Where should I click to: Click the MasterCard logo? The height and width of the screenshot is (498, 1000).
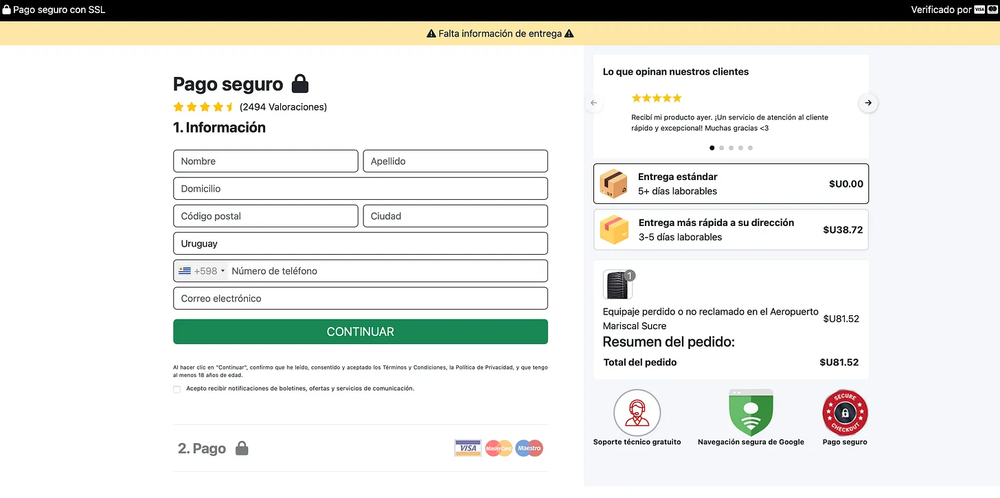pos(498,448)
